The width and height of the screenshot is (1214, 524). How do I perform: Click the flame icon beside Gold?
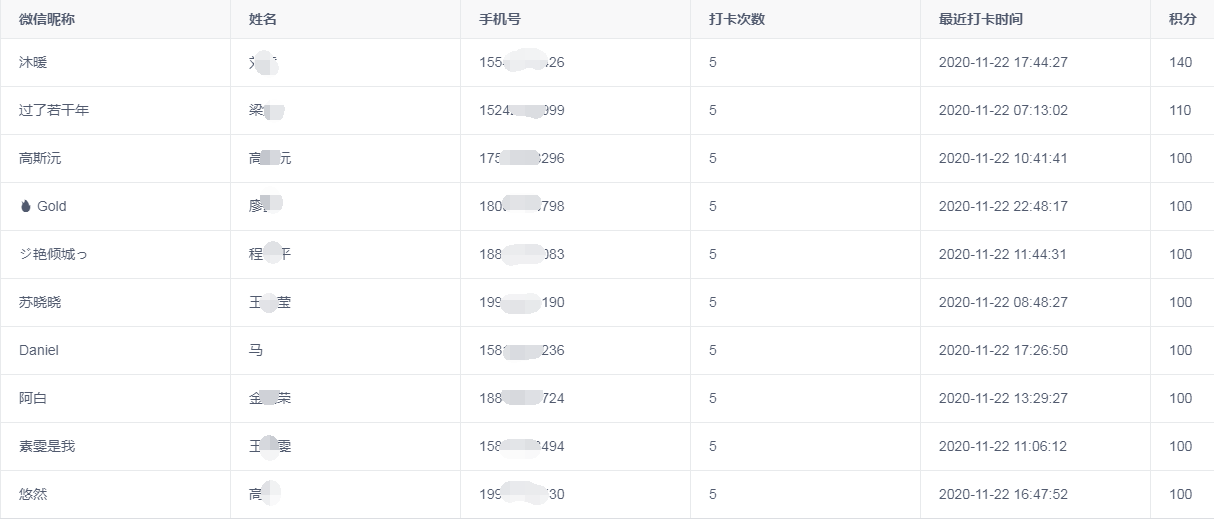tap(26, 206)
